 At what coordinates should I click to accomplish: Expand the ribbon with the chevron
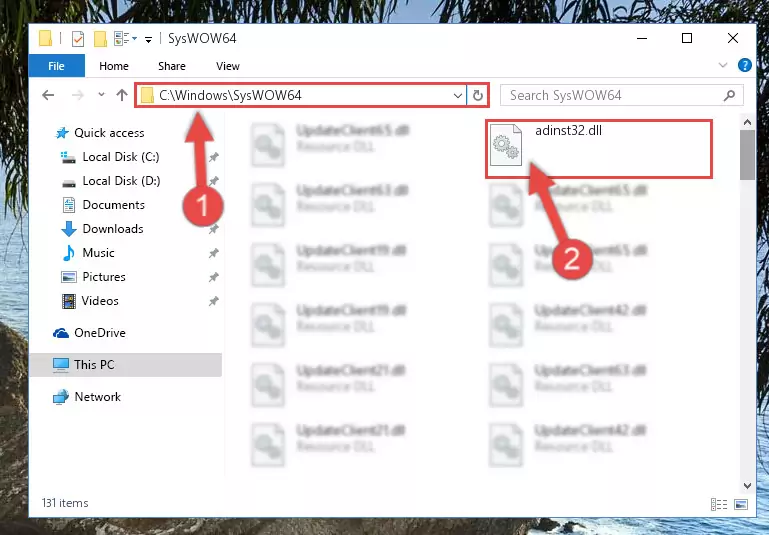tap(722, 65)
